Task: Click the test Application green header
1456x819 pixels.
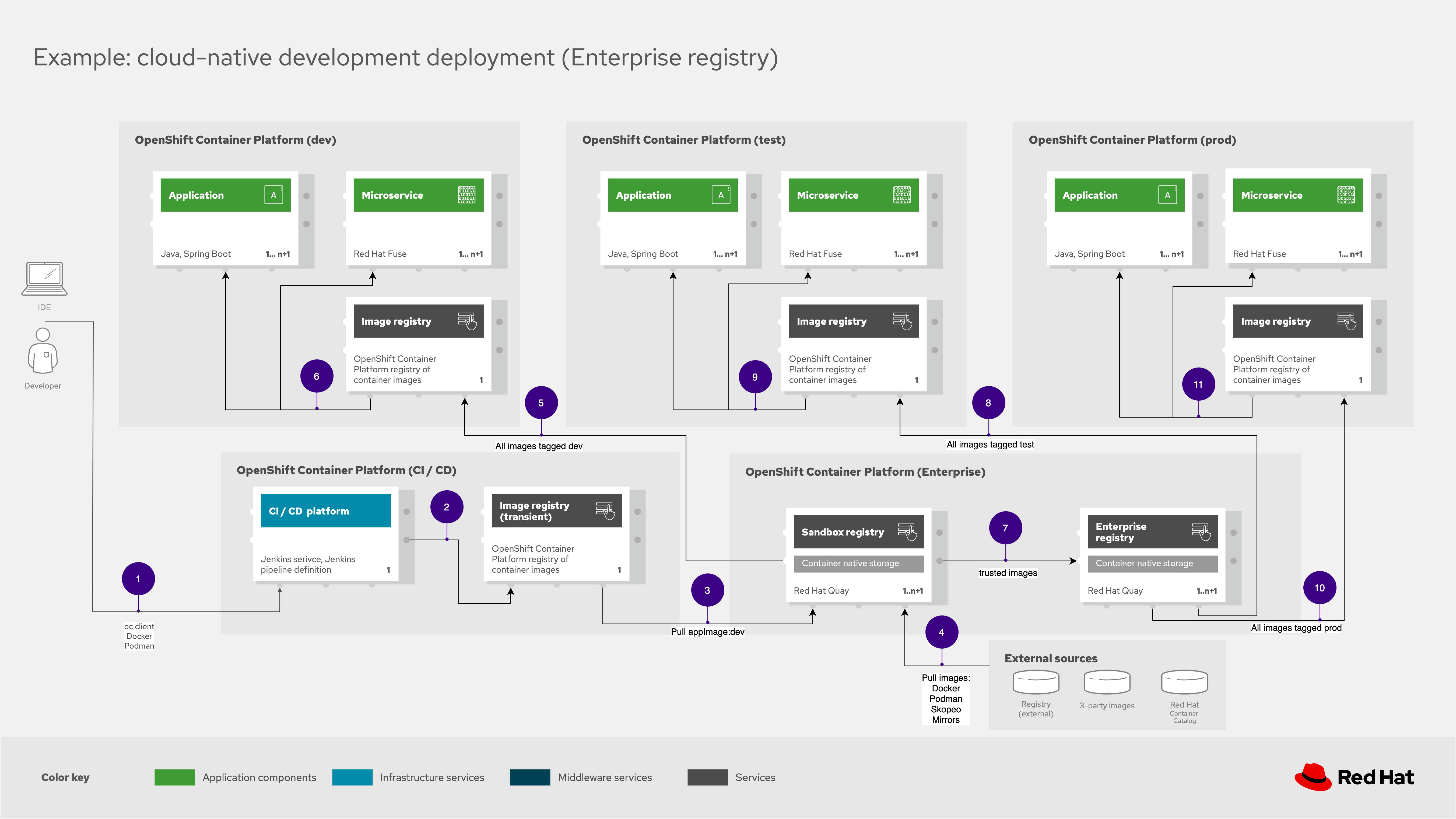Action: [673, 195]
